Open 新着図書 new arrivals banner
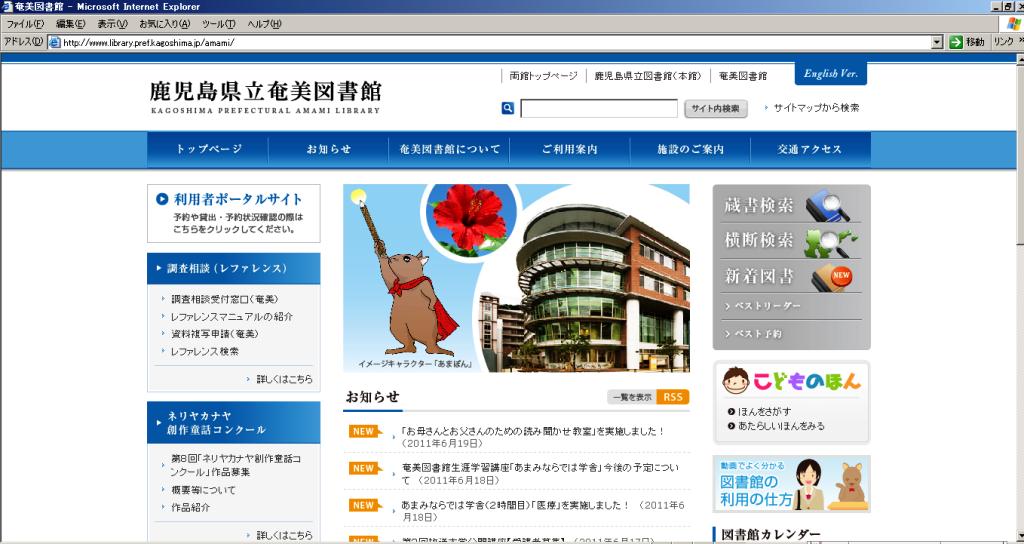Viewport: 1024px width, 544px height. [791, 276]
